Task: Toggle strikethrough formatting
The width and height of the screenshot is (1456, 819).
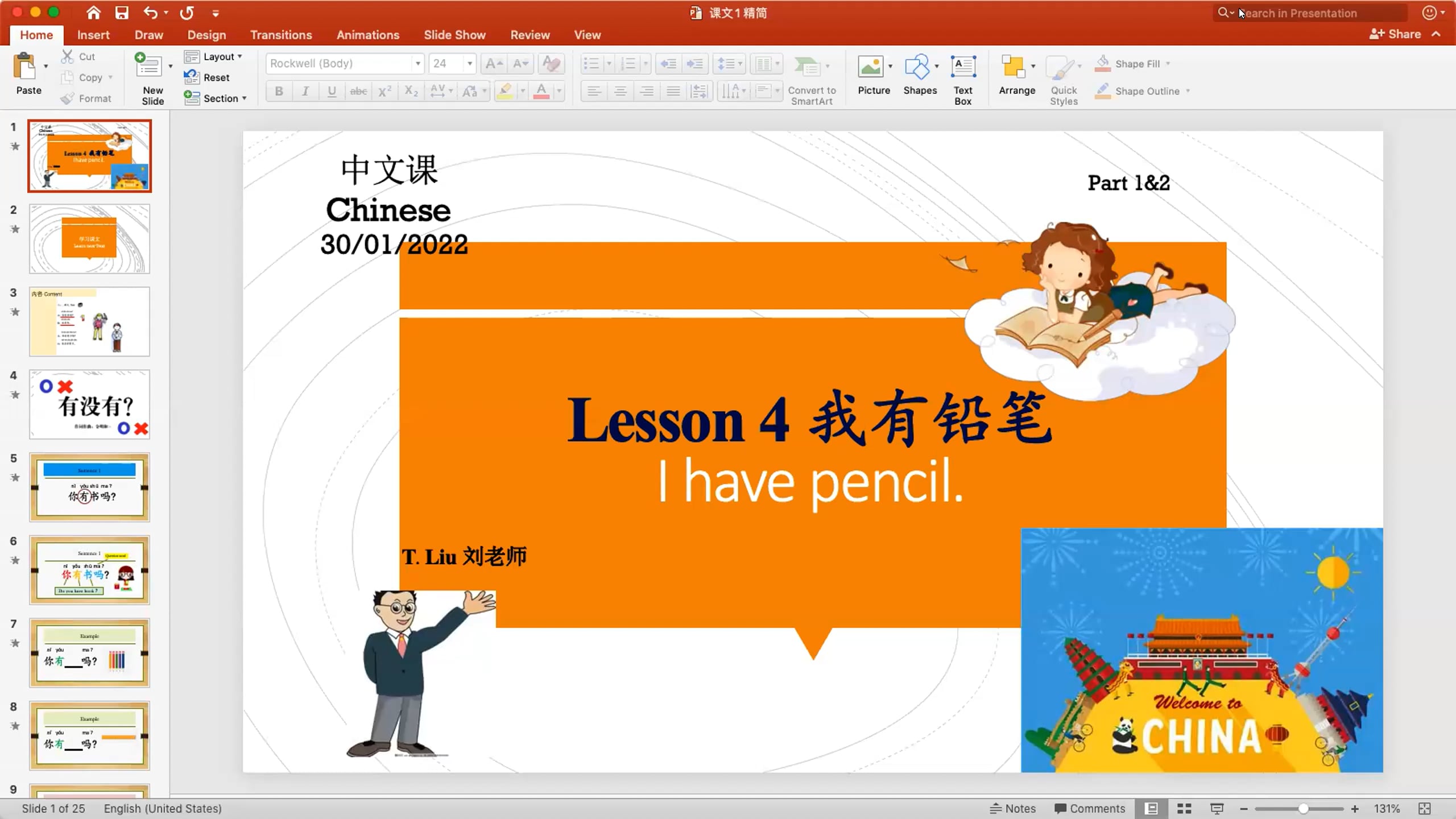Action: click(358, 91)
